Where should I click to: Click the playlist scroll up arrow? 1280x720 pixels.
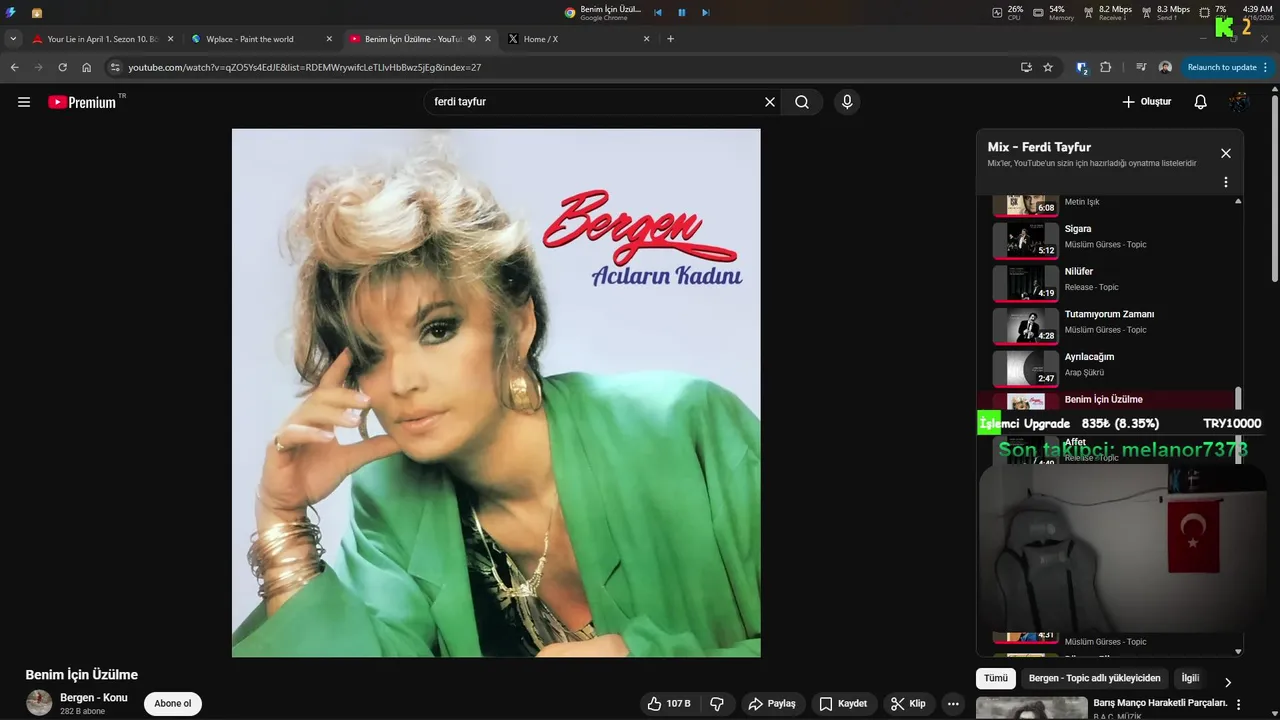tap(1239, 202)
